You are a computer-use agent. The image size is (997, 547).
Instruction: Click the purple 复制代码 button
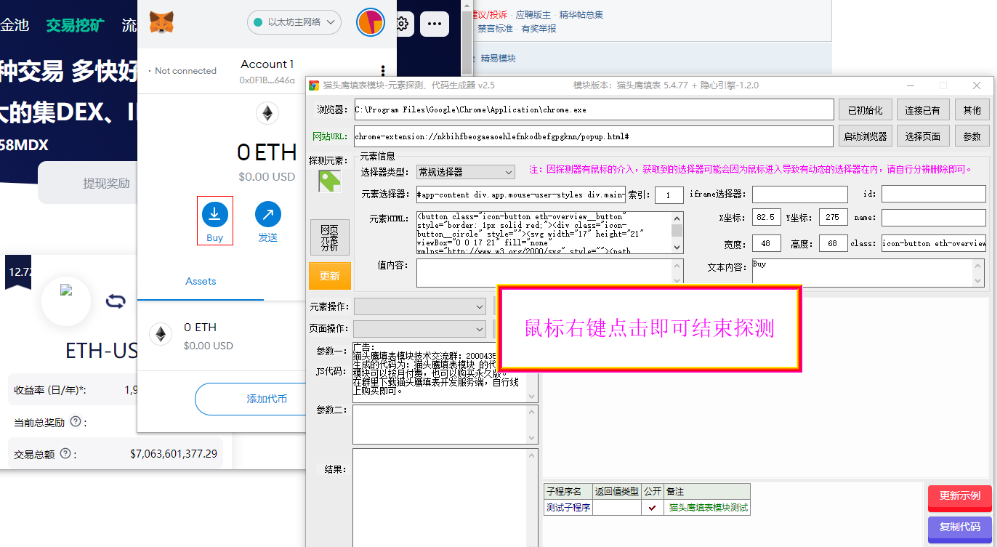click(959, 528)
